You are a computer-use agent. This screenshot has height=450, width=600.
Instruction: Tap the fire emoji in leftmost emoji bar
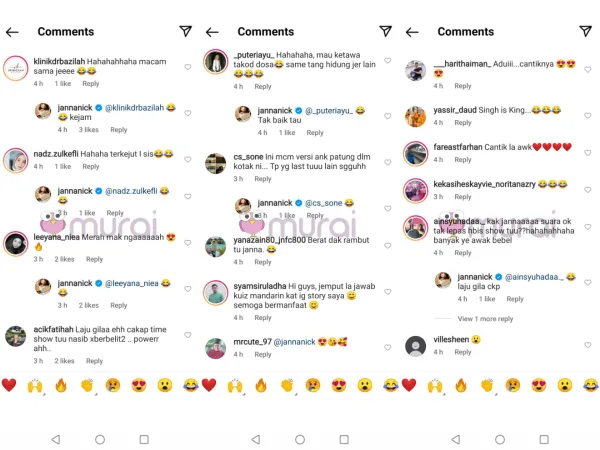pyautogui.click(x=61, y=385)
